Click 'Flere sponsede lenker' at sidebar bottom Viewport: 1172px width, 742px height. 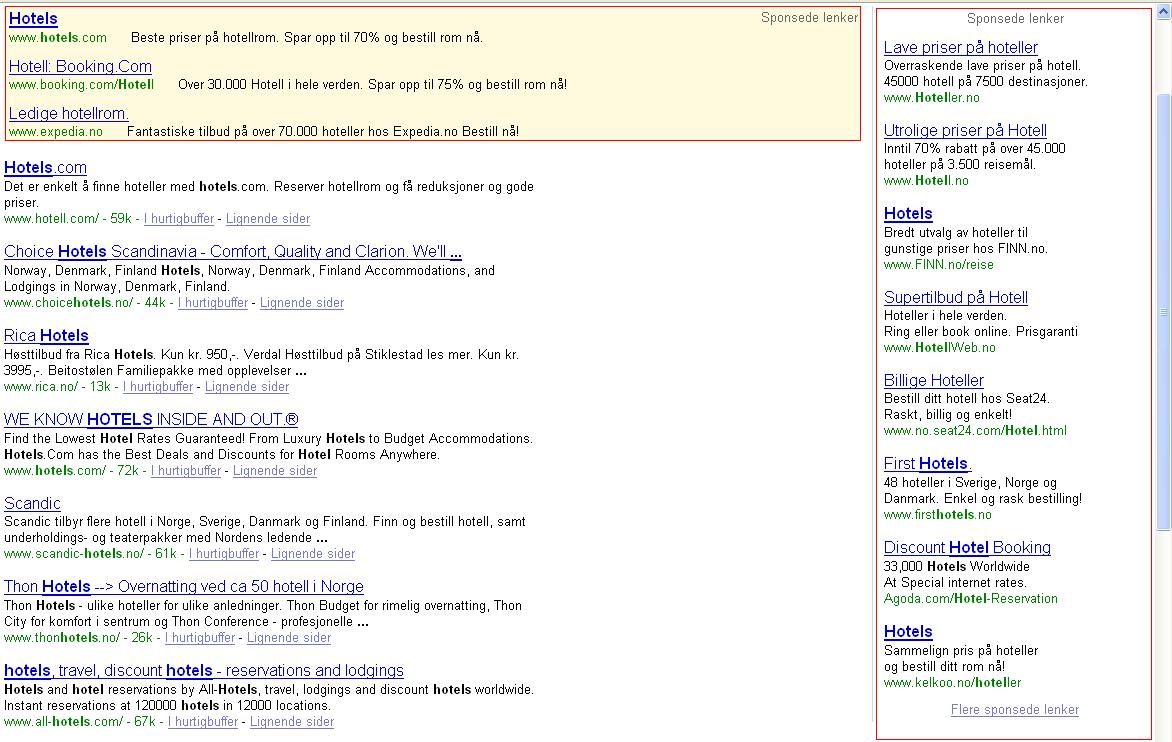(1015, 710)
